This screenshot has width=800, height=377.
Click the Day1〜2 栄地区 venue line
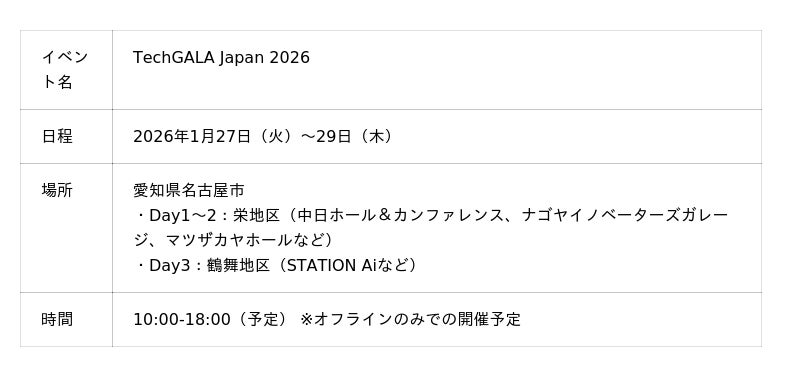(x=431, y=215)
